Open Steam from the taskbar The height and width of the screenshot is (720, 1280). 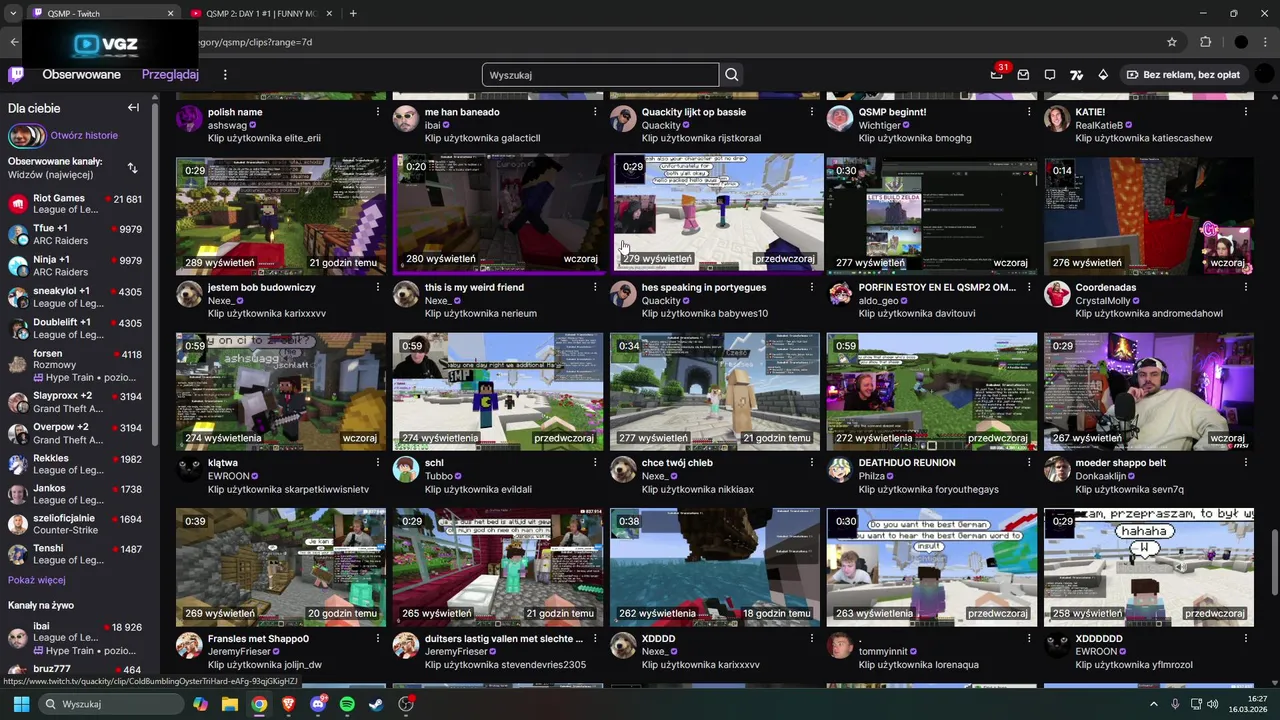point(376,704)
